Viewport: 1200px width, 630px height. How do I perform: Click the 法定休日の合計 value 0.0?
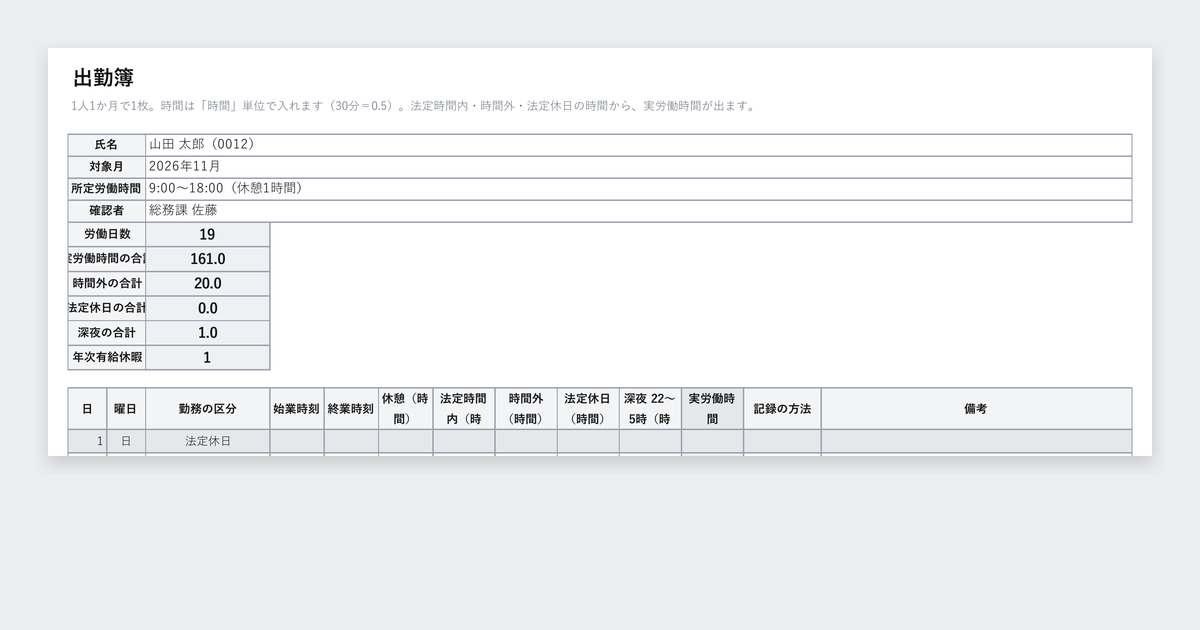pos(208,309)
